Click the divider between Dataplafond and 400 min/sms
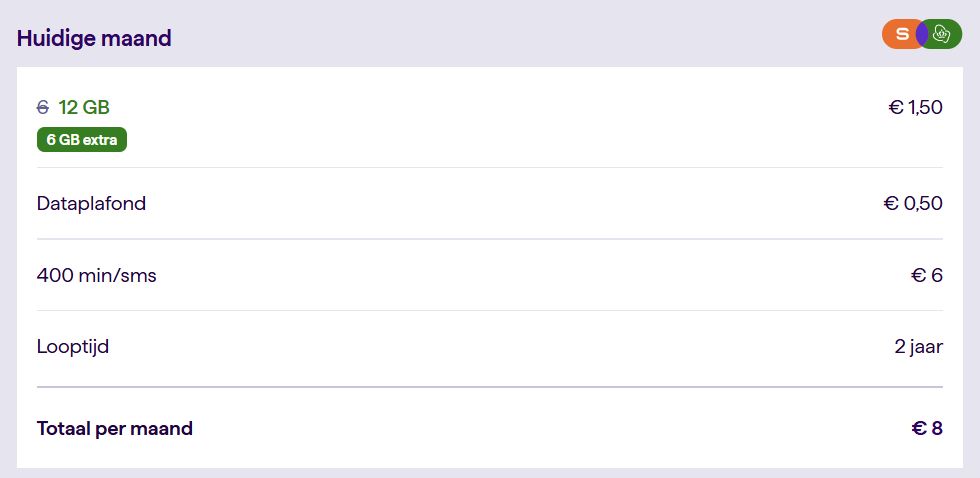The image size is (980, 478). pyautogui.click(x=490, y=239)
